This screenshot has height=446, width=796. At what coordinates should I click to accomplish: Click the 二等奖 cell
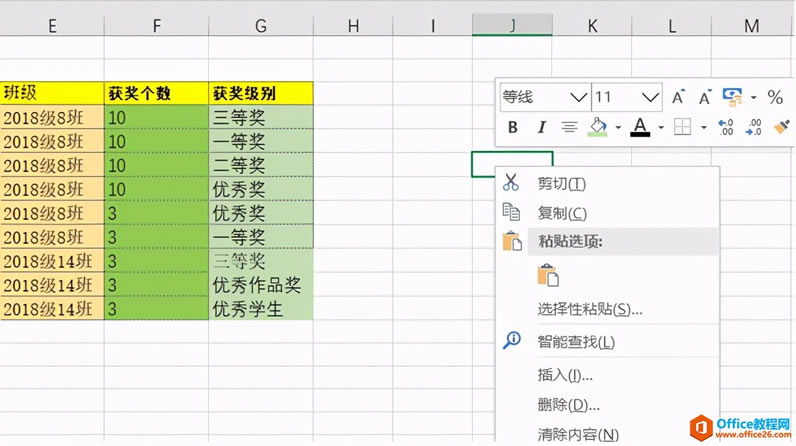tap(261, 165)
